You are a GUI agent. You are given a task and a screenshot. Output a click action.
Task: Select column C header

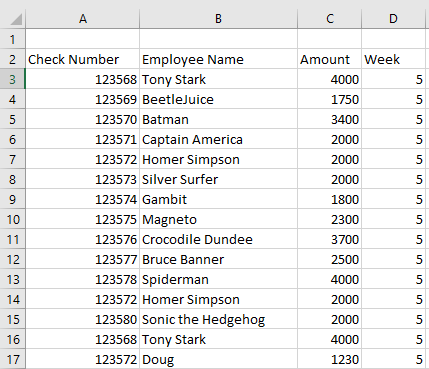point(329,19)
